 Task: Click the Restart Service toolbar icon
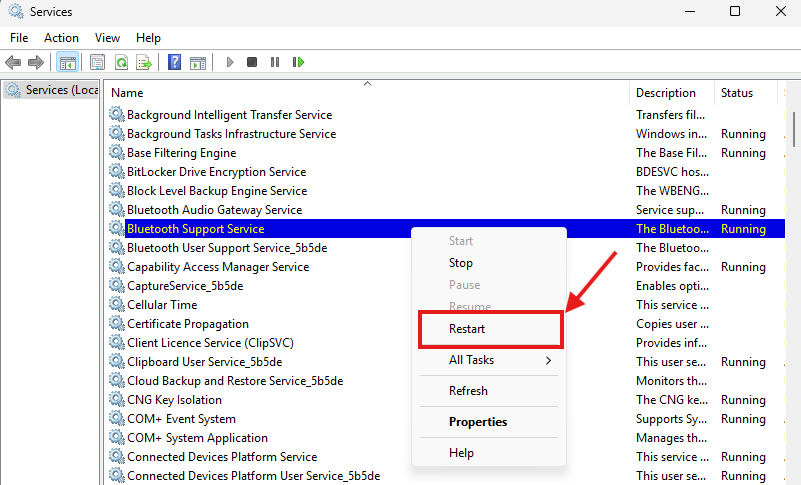[298, 62]
